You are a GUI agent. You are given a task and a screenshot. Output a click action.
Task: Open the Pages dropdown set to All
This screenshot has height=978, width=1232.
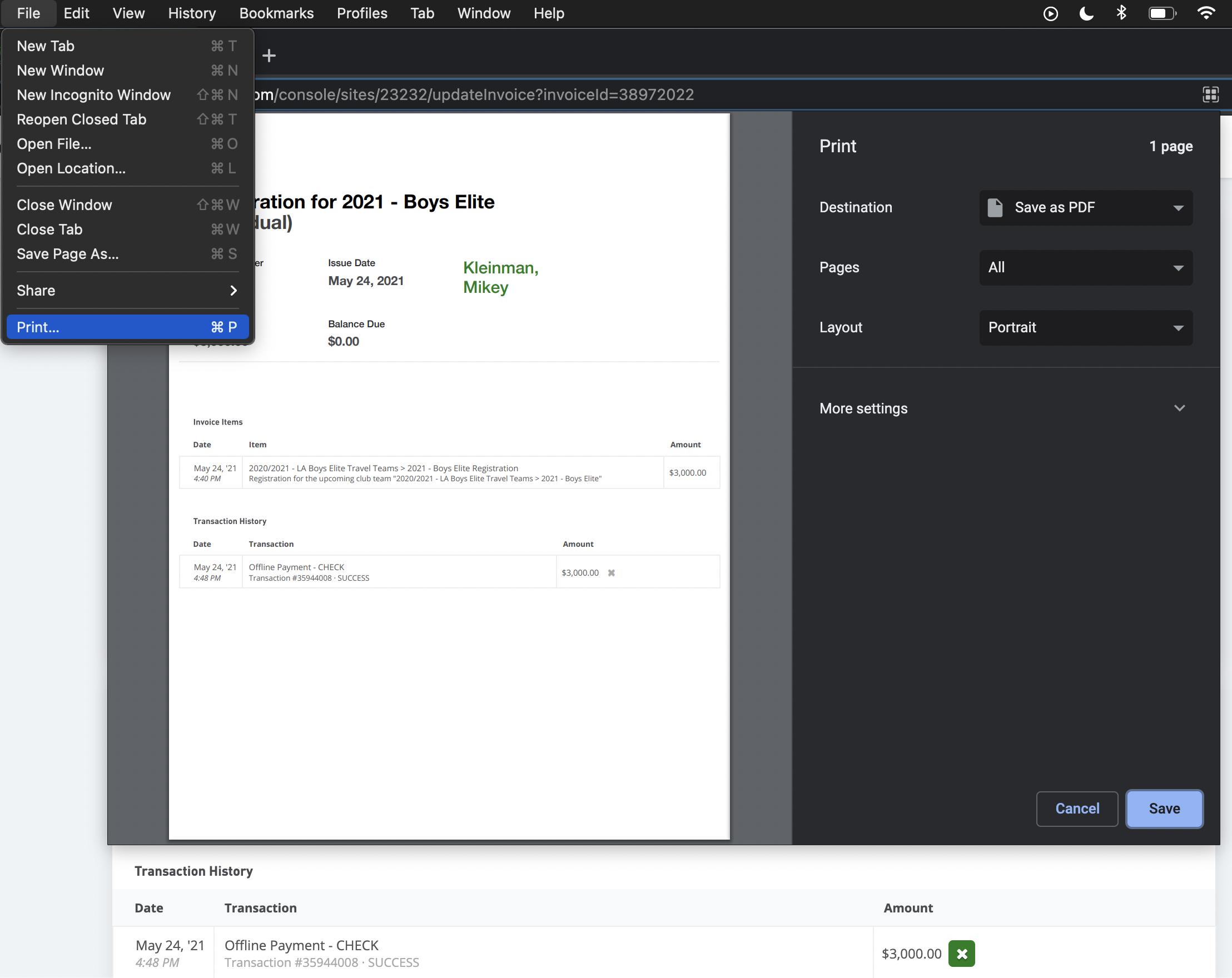click(x=1085, y=267)
